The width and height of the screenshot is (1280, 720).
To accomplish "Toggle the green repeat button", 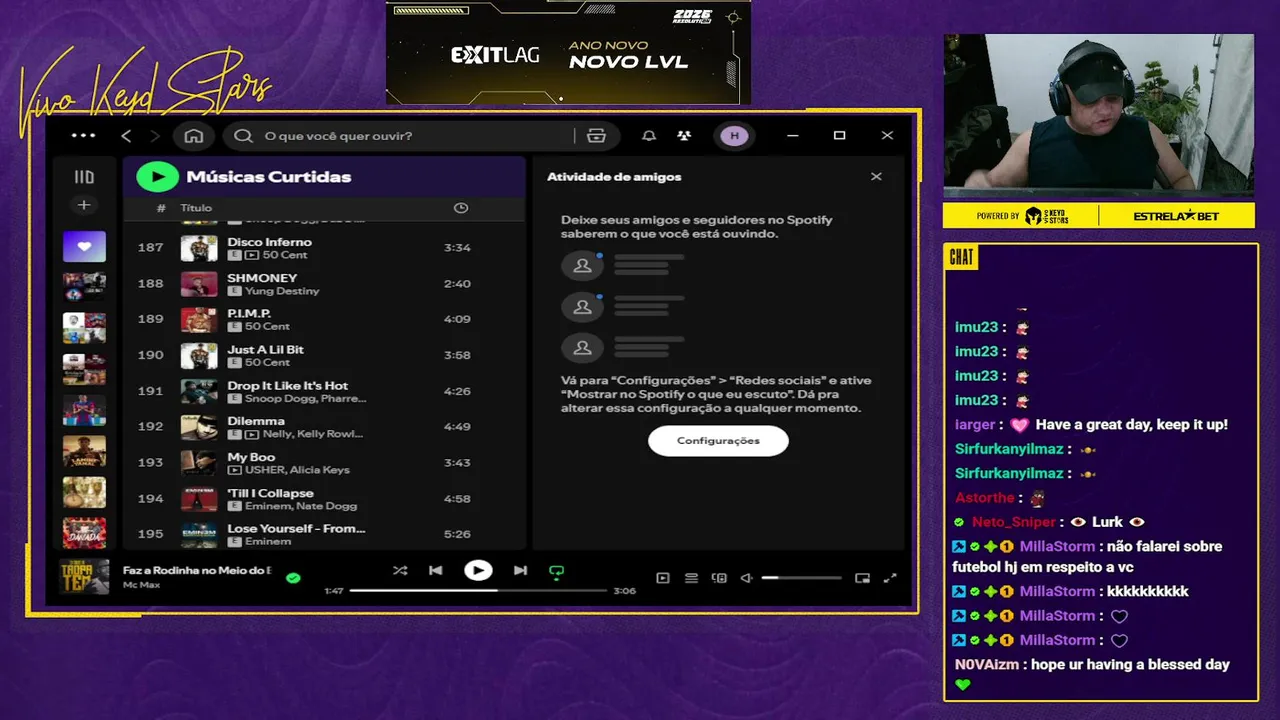I will click(x=557, y=572).
